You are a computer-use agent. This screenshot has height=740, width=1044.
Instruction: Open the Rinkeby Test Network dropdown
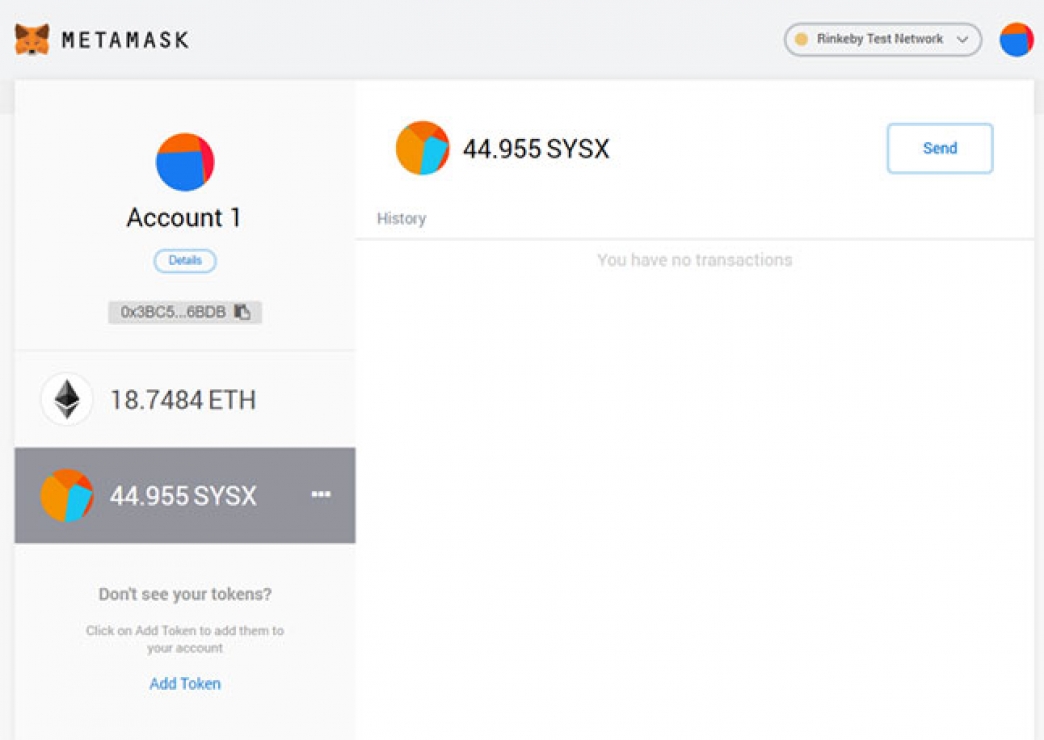pos(880,39)
